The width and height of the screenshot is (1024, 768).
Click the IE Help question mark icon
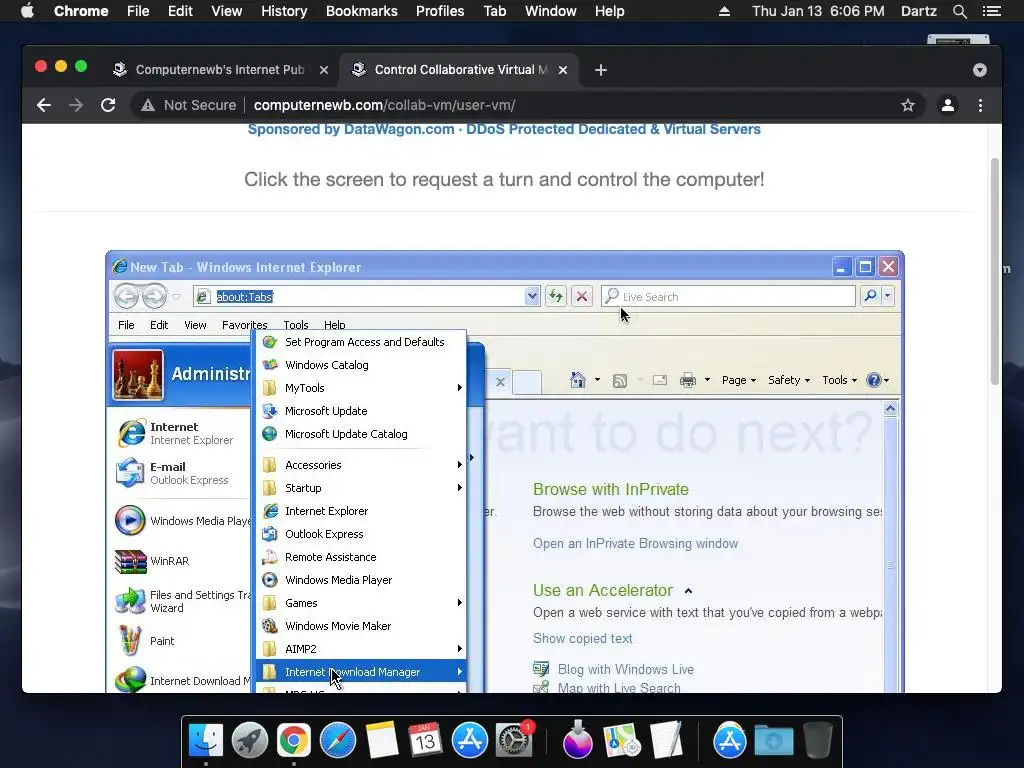click(873, 380)
